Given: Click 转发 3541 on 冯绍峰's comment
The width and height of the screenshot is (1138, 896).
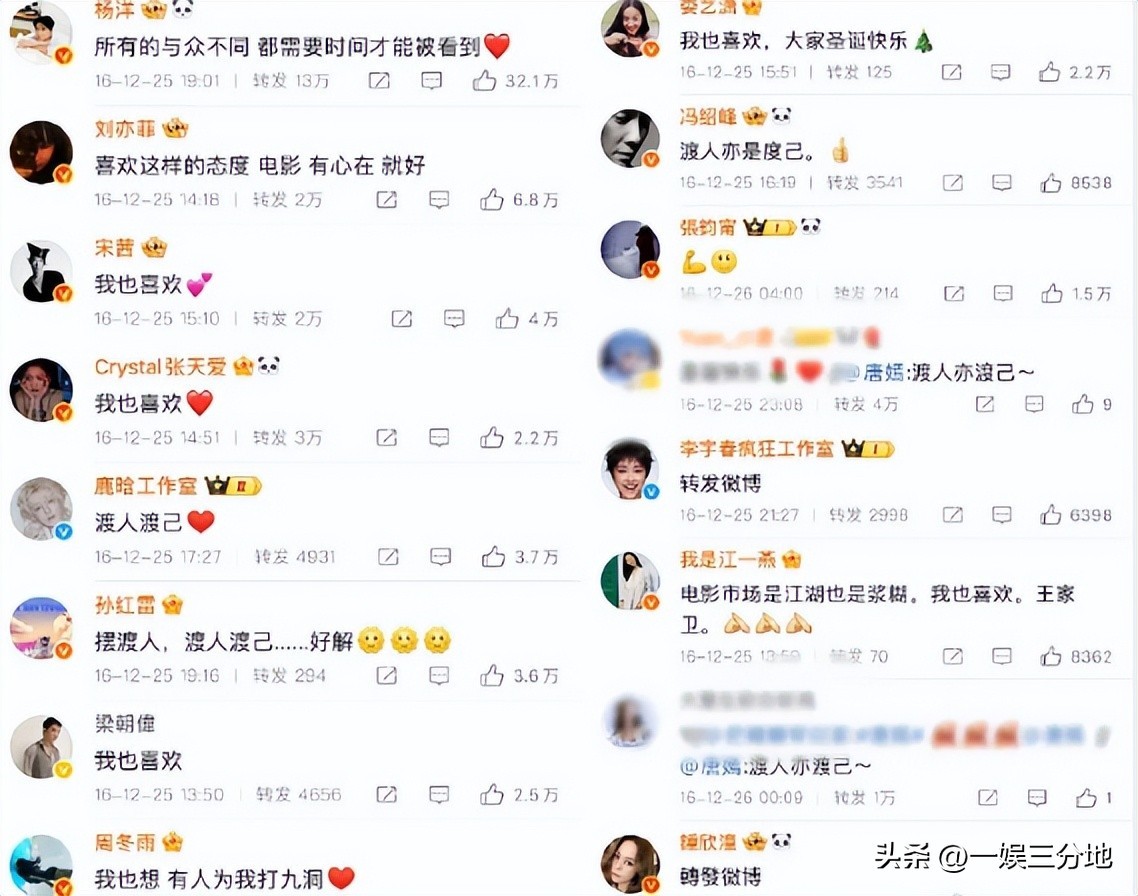Looking at the screenshot, I should (x=865, y=183).
